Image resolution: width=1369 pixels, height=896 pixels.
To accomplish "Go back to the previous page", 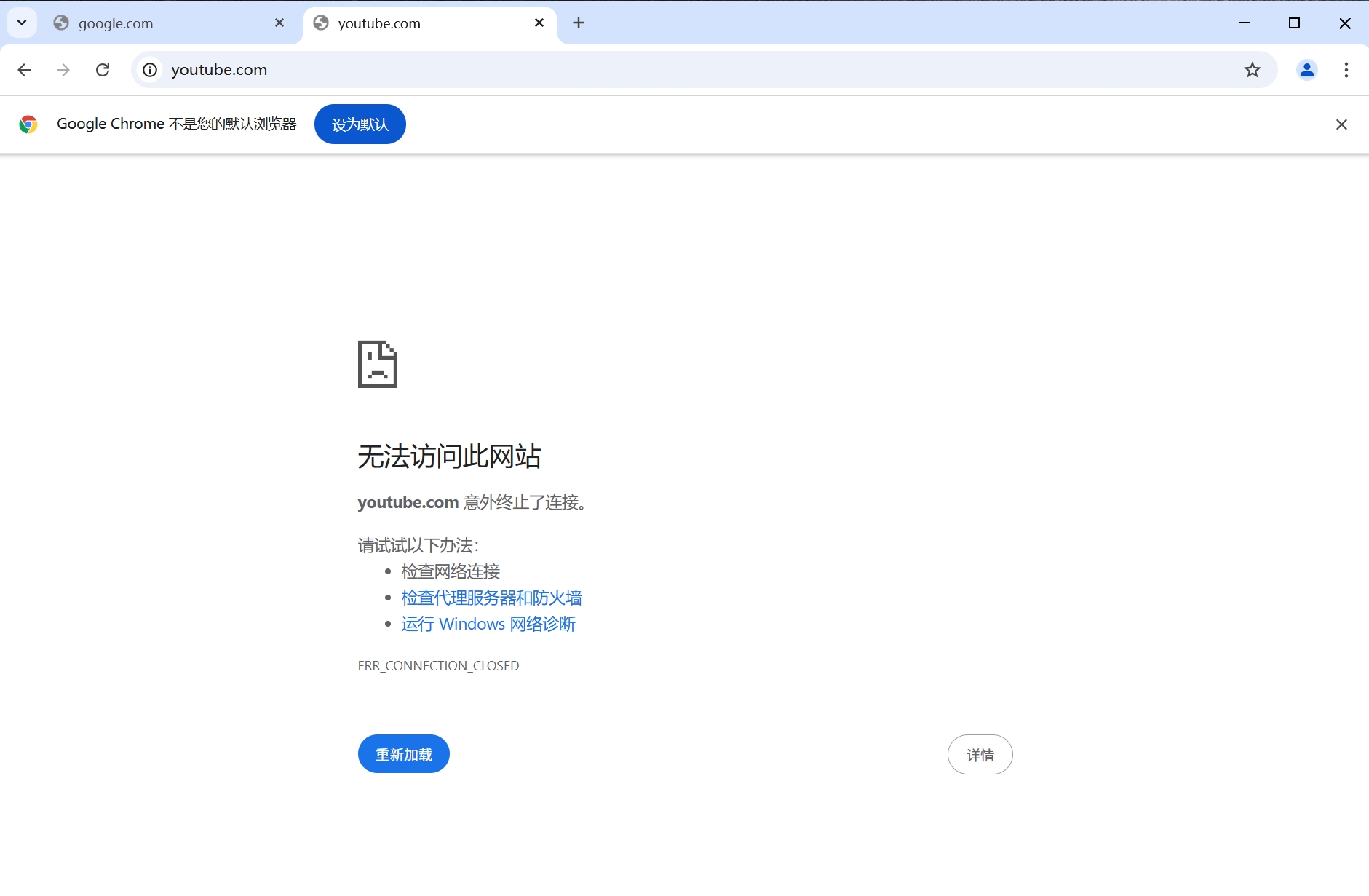I will (x=24, y=70).
